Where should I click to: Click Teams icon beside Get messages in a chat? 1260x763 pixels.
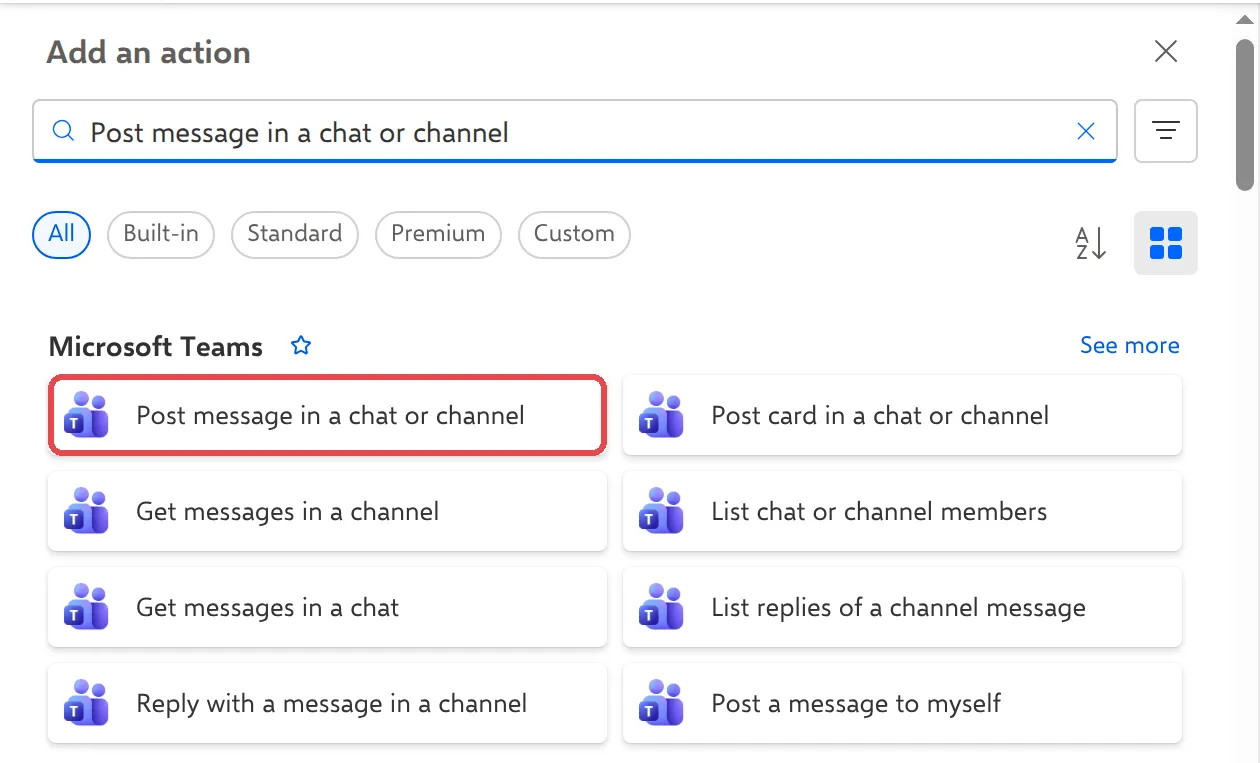[x=86, y=607]
